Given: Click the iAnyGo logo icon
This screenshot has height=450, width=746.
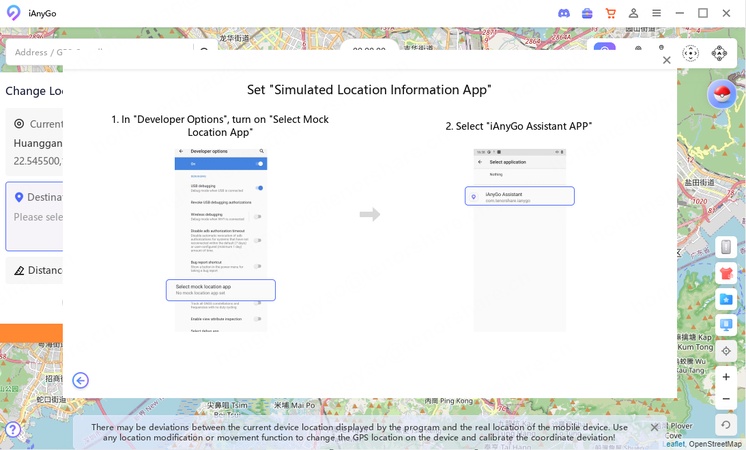Looking at the screenshot, I should pyautogui.click(x=14, y=13).
